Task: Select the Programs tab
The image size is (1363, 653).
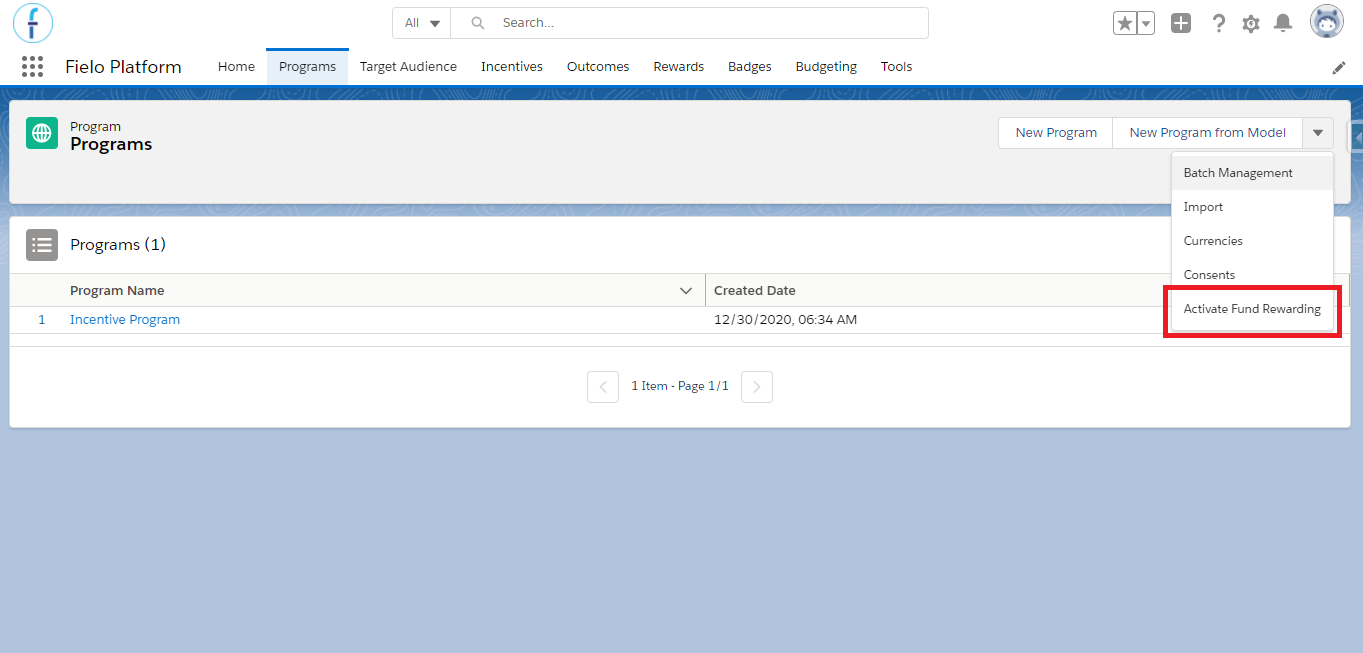Action: (307, 67)
